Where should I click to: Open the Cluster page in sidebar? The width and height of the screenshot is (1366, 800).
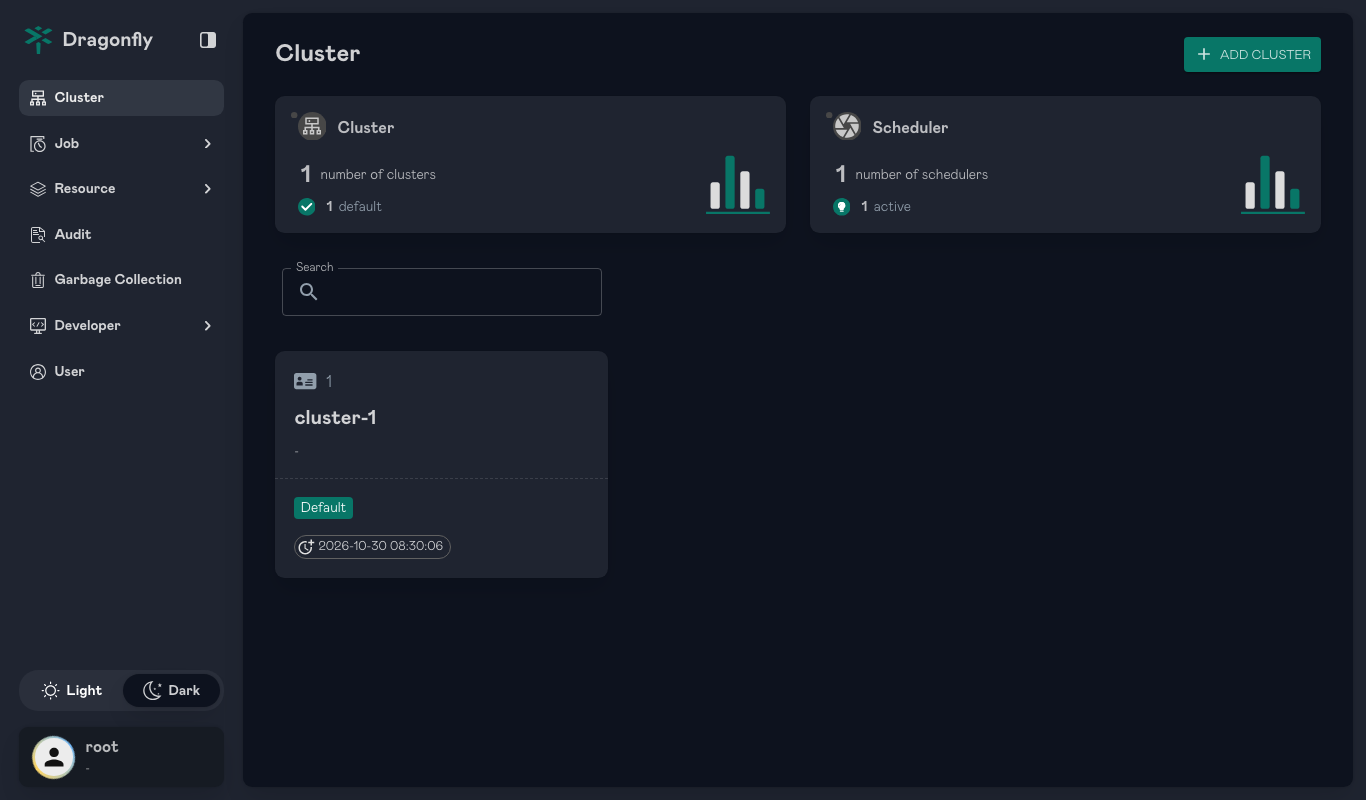point(121,98)
